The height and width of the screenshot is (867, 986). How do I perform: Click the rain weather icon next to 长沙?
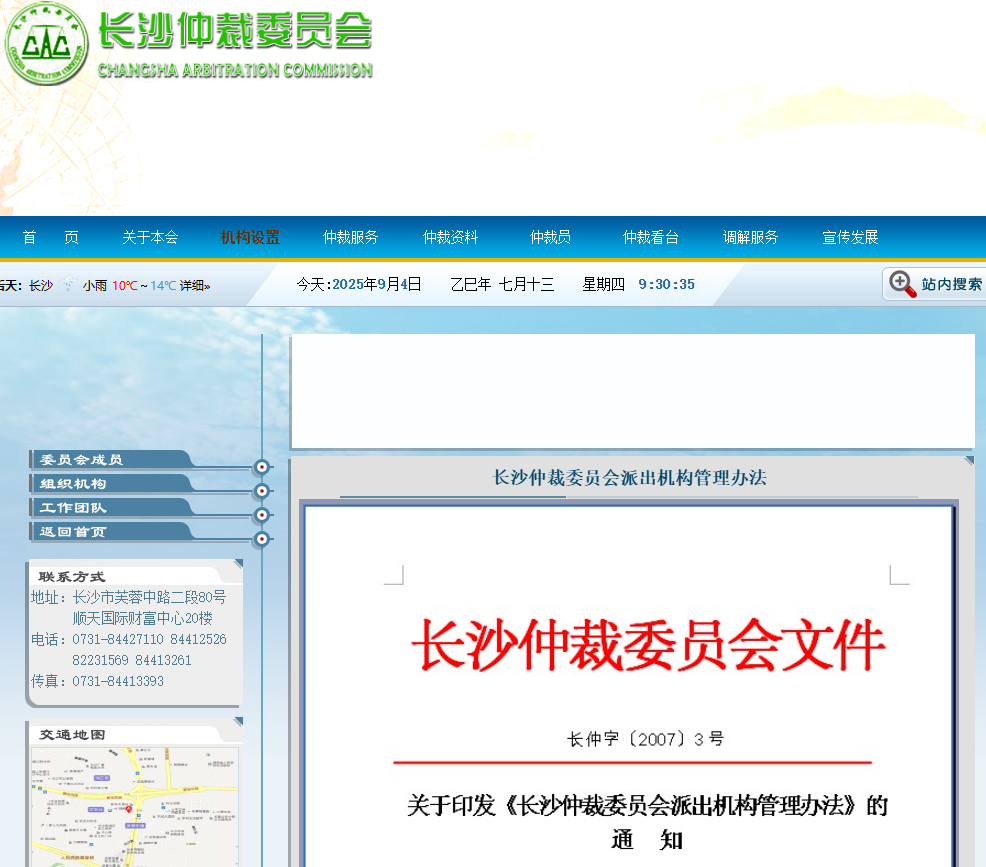[68, 285]
